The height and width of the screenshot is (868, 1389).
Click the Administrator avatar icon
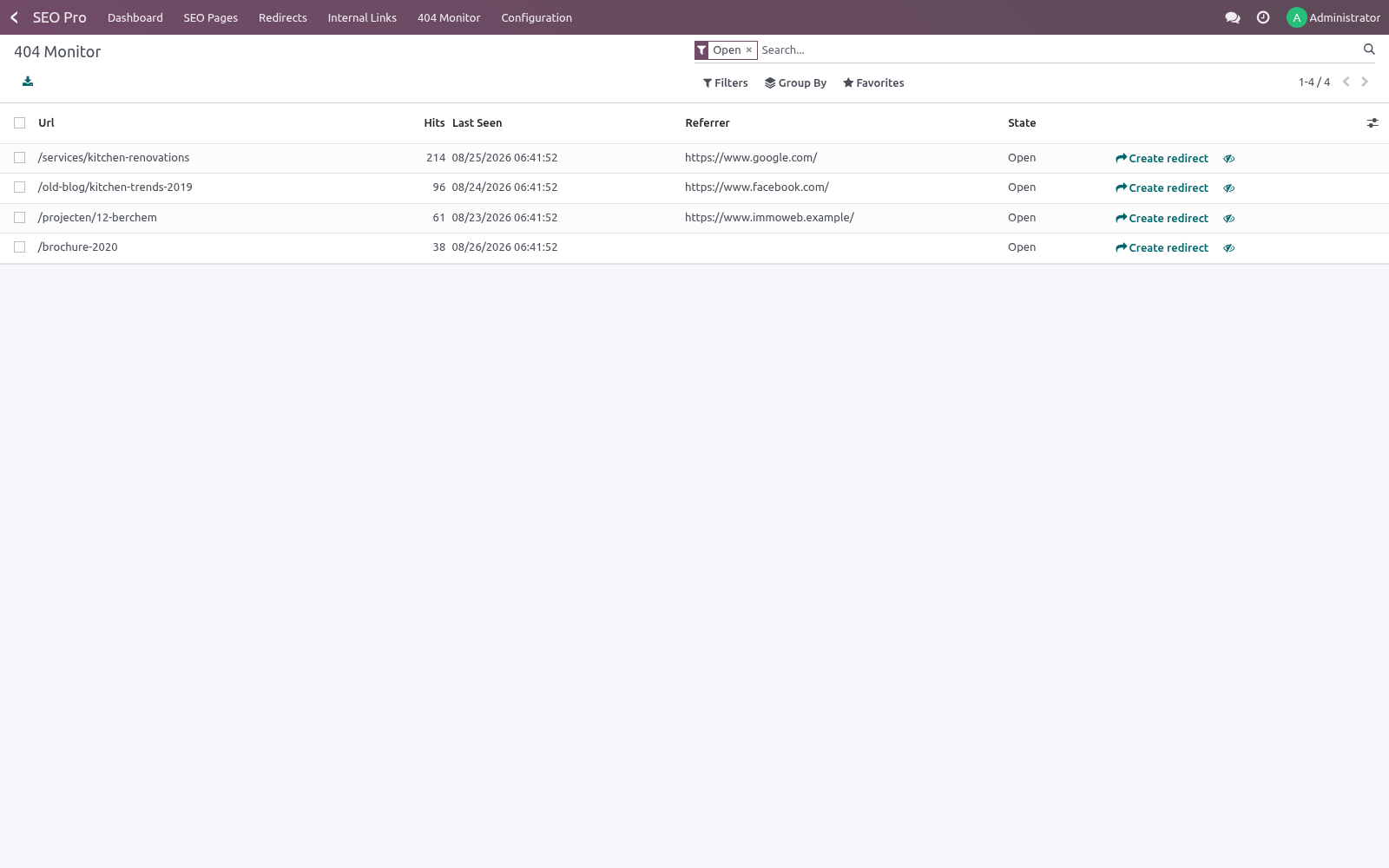[x=1296, y=17]
